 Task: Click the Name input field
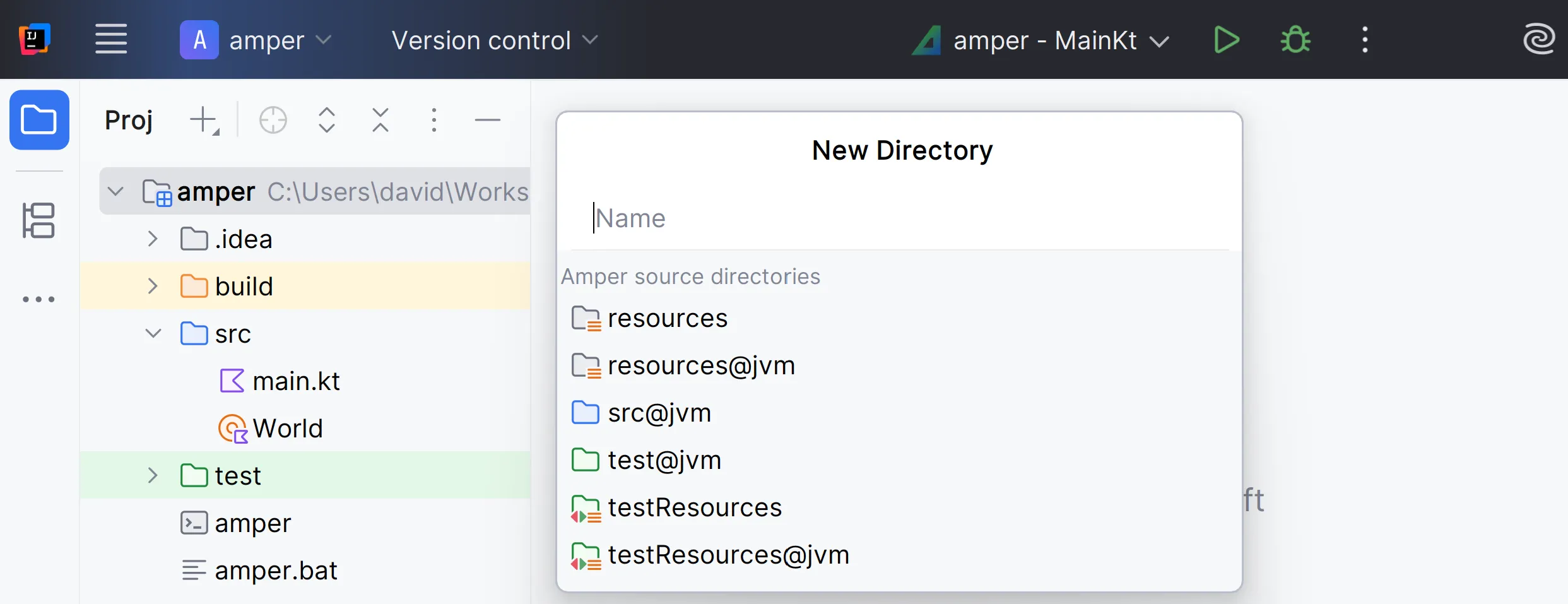(x=902, y=218)
